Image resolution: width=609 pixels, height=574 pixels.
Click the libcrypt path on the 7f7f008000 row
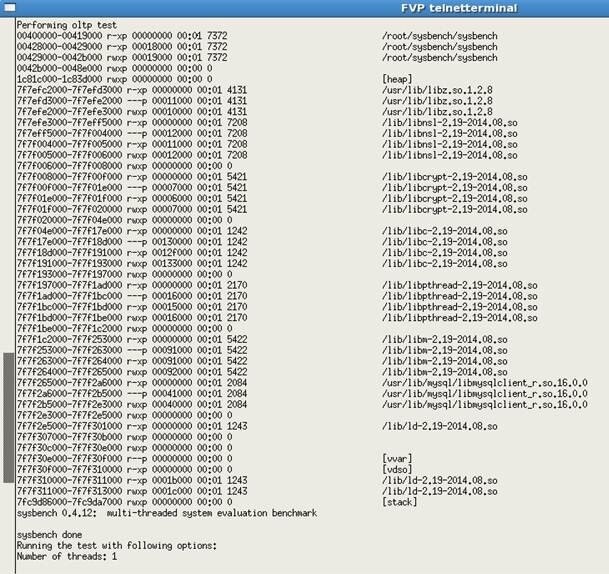coord(455,177)
